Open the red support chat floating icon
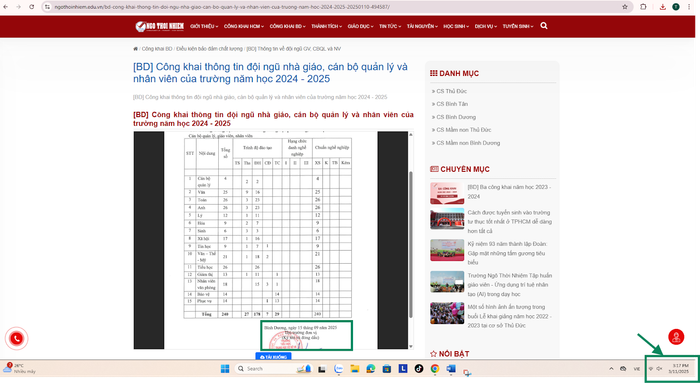Viewport: 700px width, 383px height. pyautogui.click(x=676, y=337)
